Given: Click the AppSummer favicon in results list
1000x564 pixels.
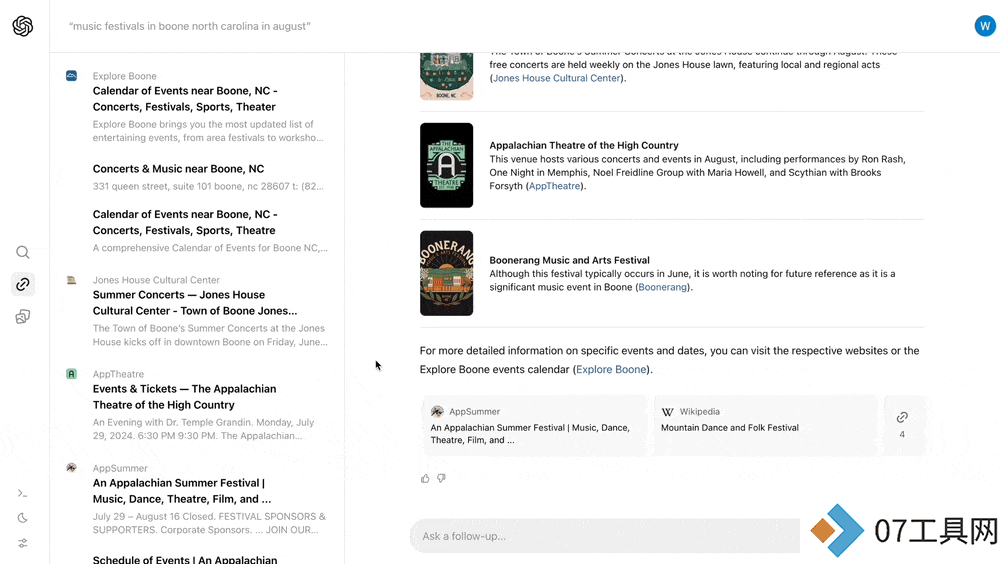Looking at the screenshot, I should tap(71, 468).
